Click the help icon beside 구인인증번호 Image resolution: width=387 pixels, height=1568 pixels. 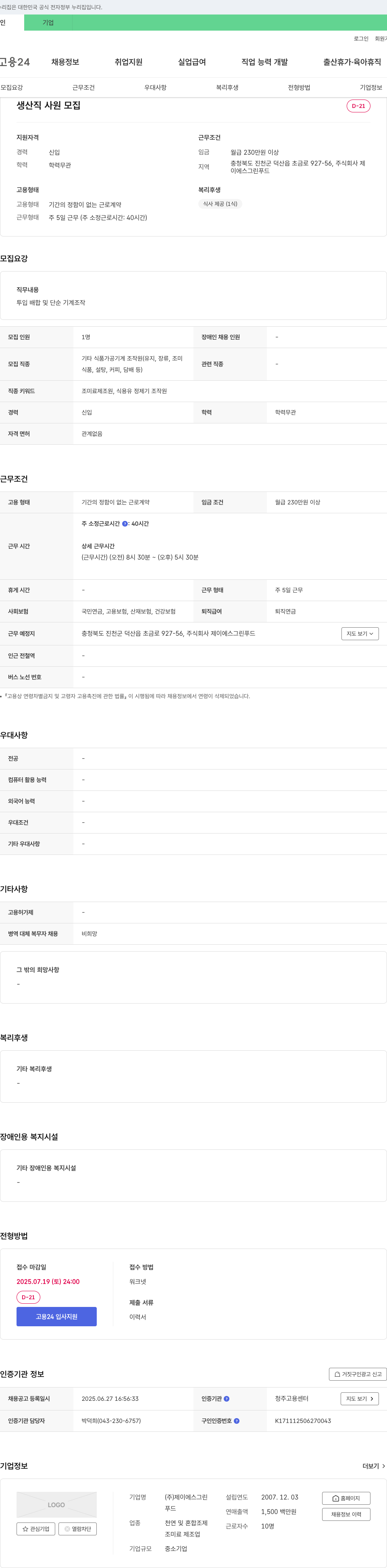[237, 1421]
